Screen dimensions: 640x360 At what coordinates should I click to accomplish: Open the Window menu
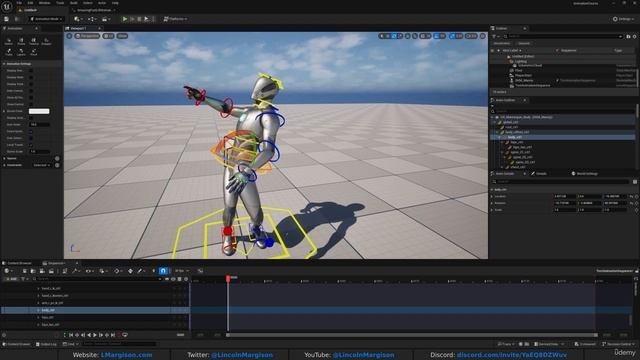click(44, 3)
